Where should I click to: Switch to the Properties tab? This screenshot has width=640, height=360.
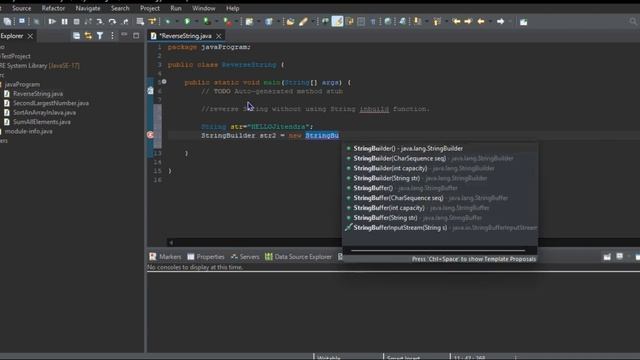tap(206, 257)
